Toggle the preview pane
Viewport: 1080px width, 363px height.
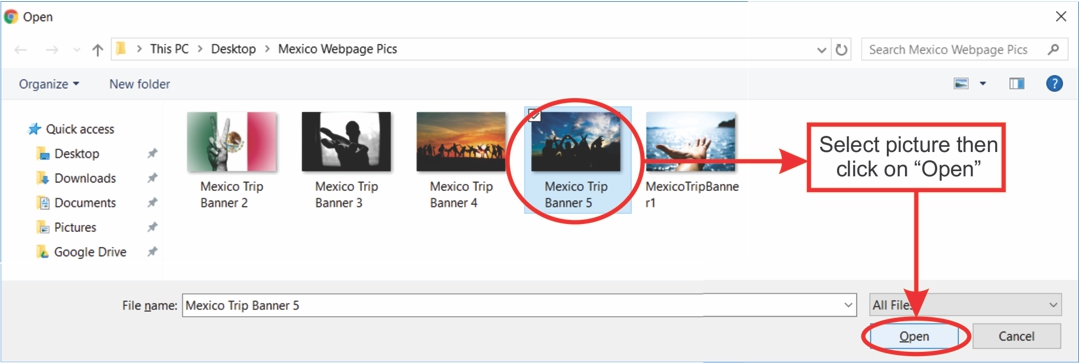[1017, 83]
